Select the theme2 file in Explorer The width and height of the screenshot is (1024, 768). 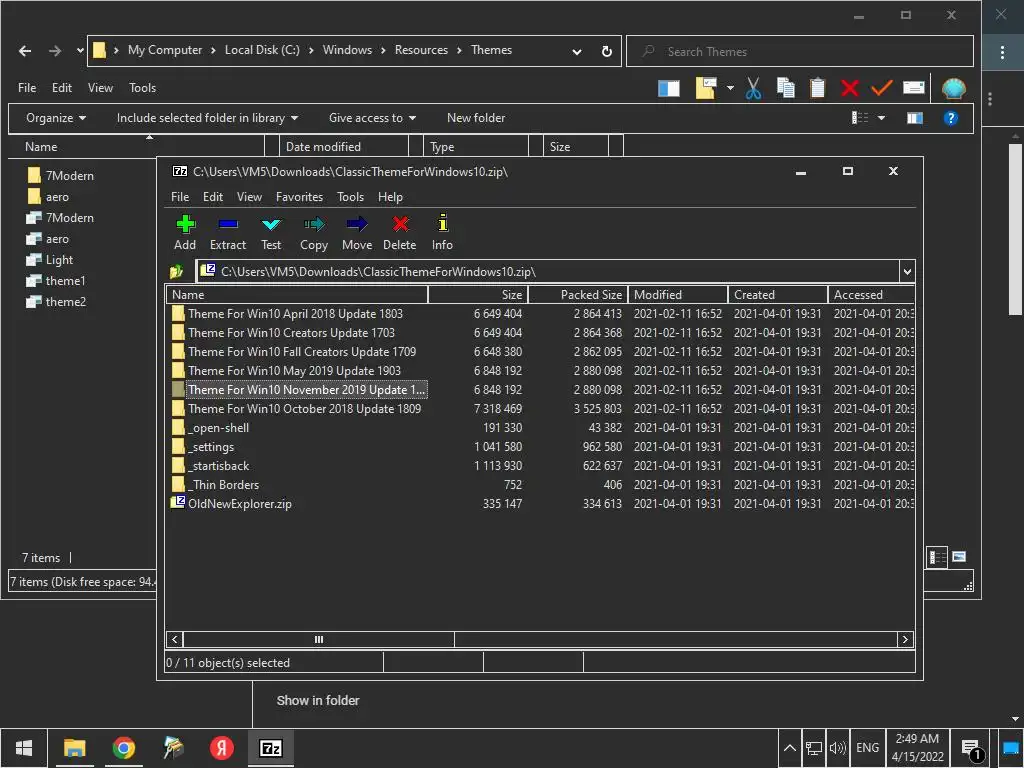point(56,302)
